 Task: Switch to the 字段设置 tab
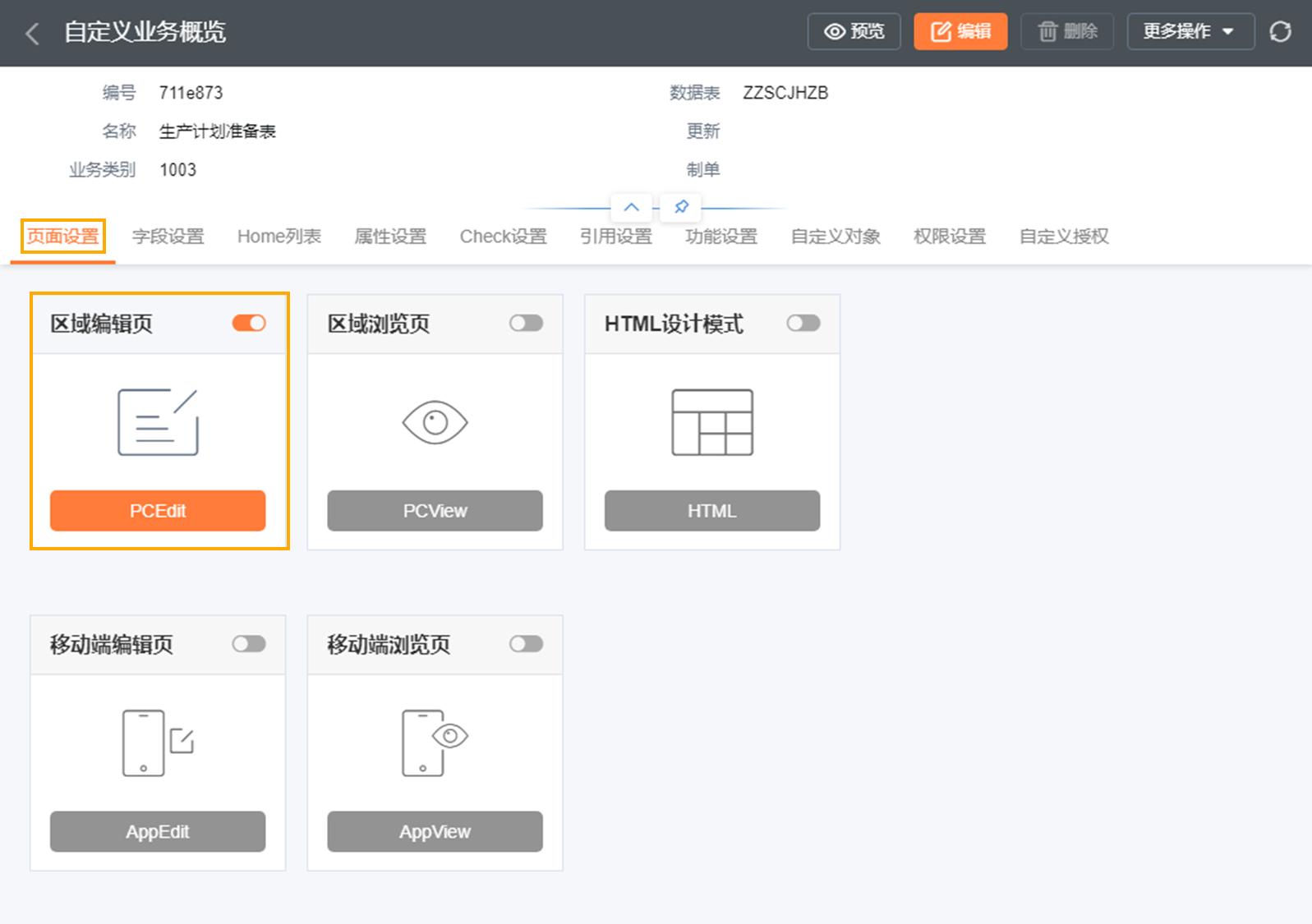168,237
